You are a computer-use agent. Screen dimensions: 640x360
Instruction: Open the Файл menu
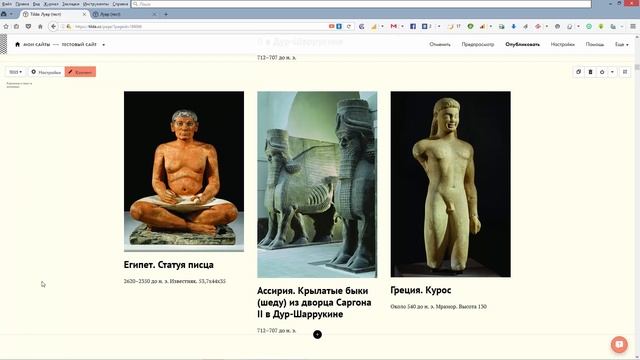7,4
